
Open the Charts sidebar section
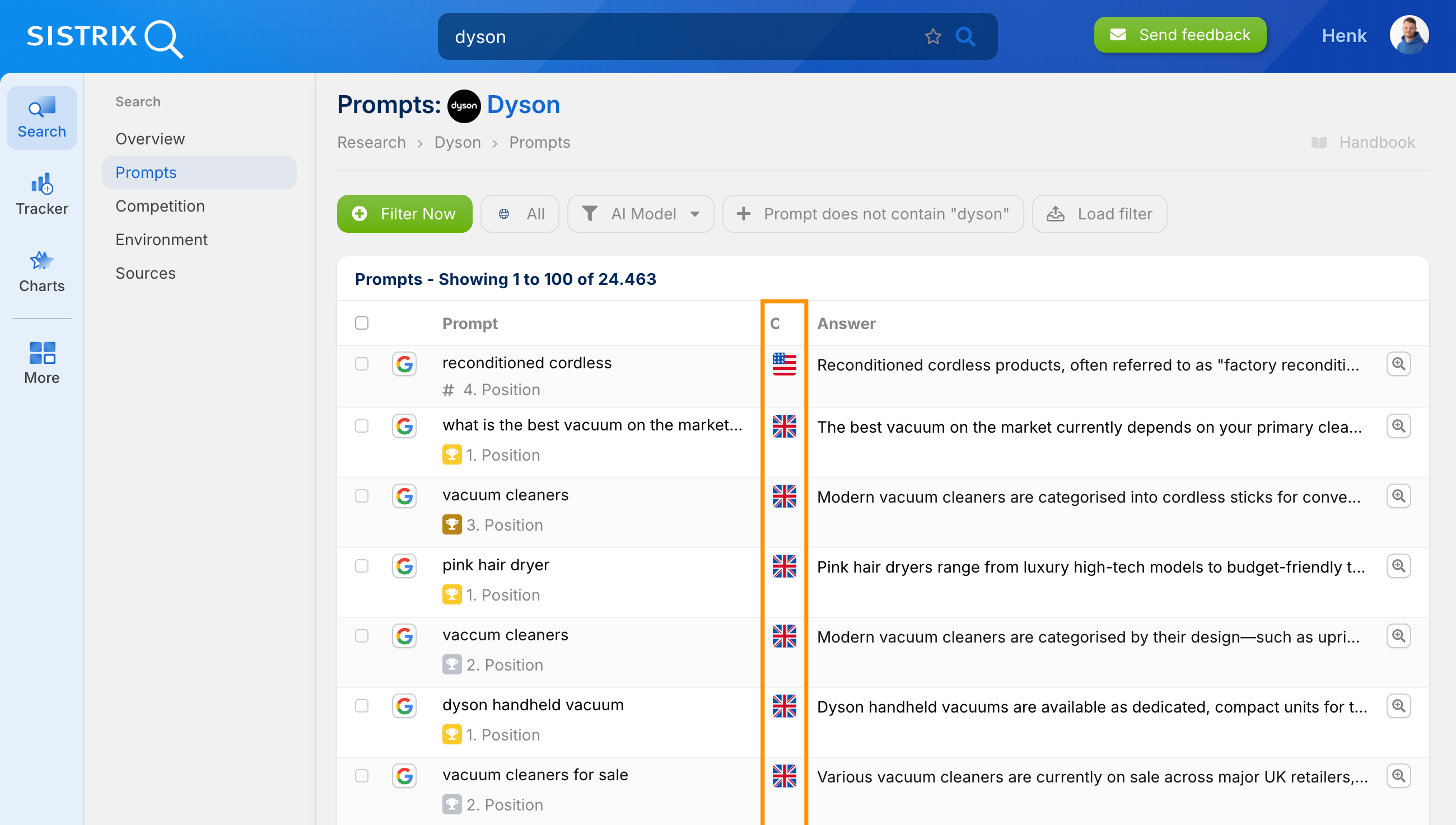coord(41,272)
